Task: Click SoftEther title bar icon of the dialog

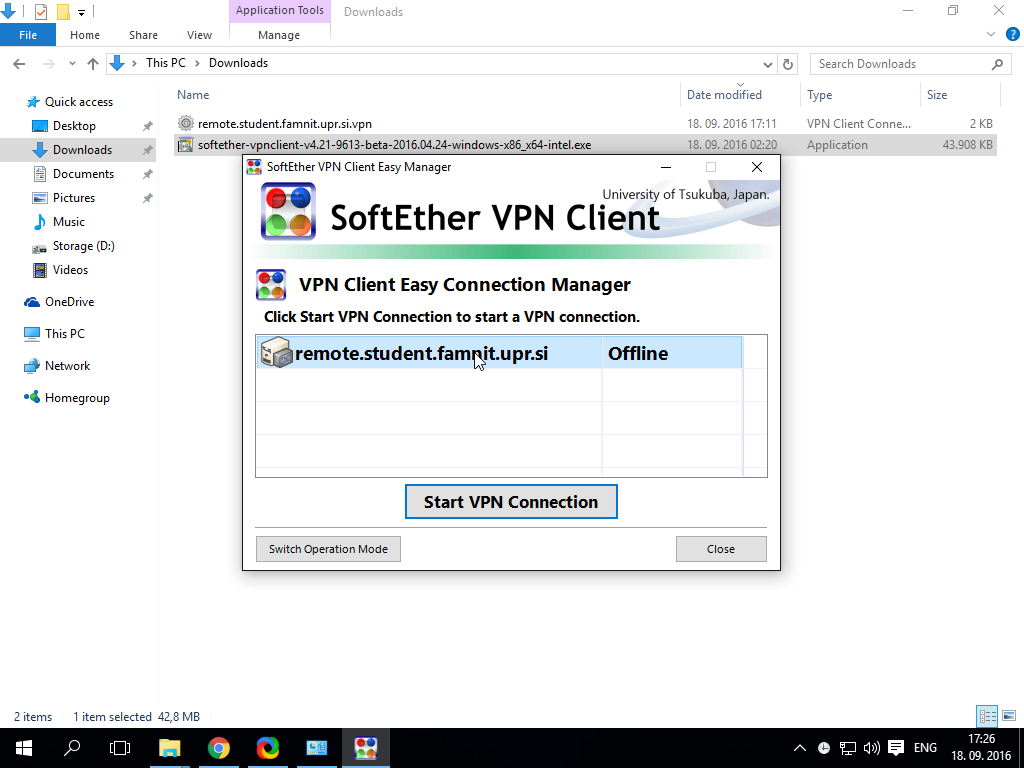Action: (x=254, y=167)
